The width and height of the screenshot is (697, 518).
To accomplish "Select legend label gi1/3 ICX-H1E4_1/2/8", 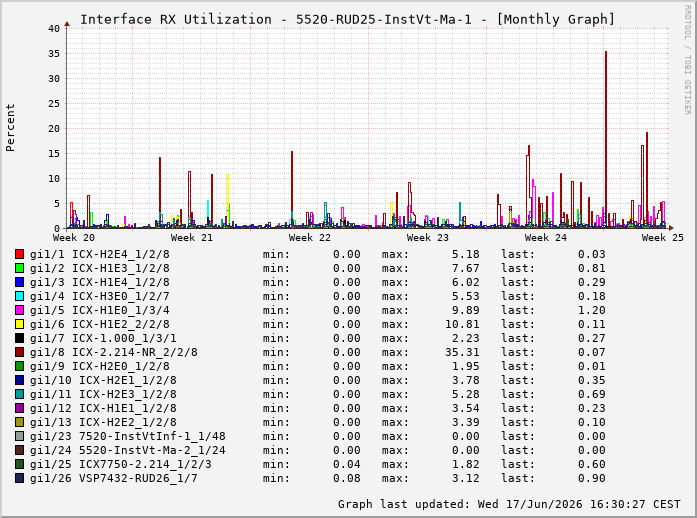I will pos(100,282).
